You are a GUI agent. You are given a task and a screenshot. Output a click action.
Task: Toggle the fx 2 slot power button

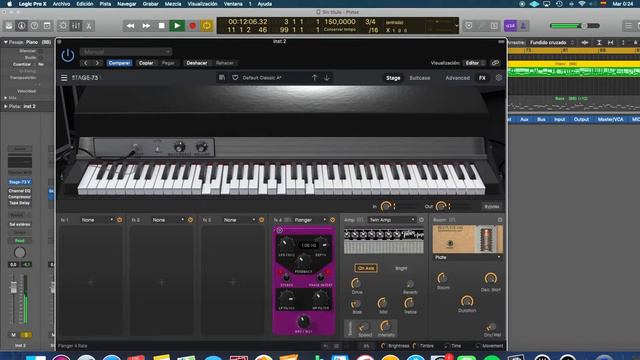[x=191, y=220]
